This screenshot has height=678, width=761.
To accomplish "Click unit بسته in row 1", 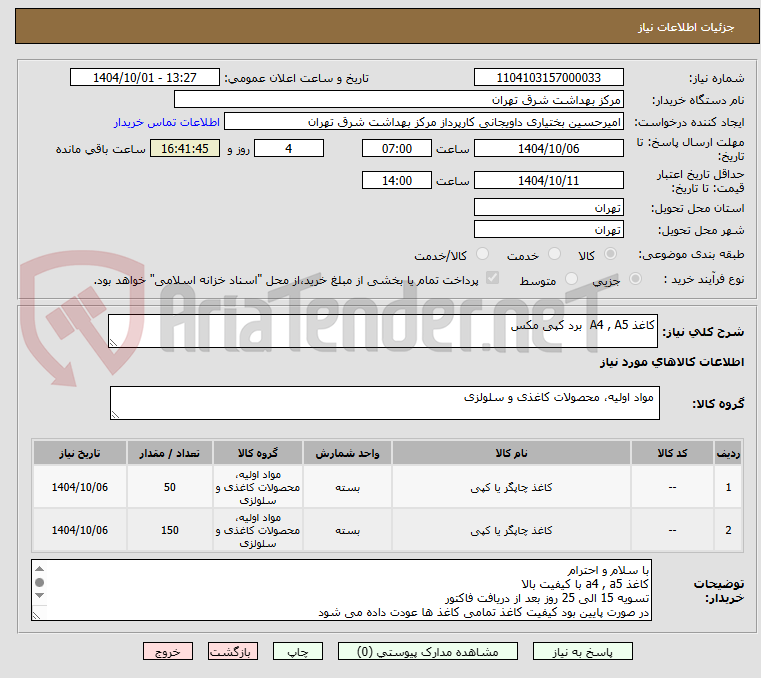I will pyautogui.click(x=347, y=487).
